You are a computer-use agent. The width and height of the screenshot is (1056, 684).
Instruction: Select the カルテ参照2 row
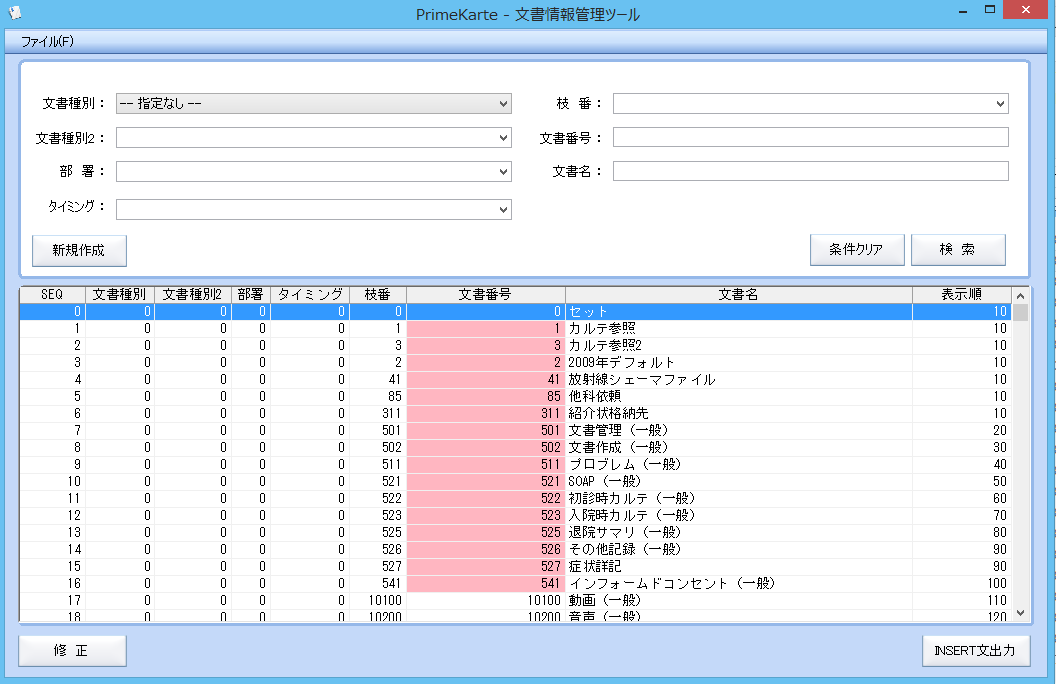[515, 345]
